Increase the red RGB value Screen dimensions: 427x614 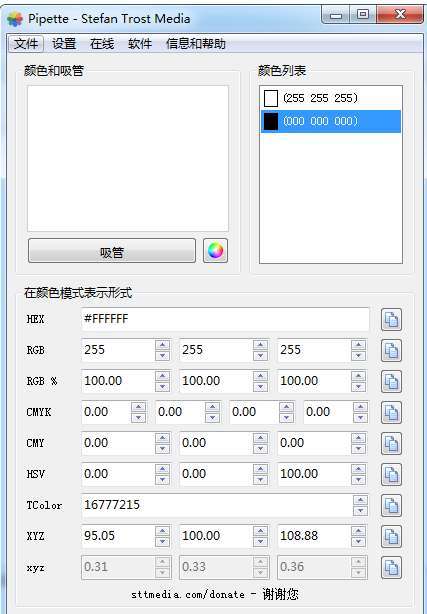(x=162, y=345)
